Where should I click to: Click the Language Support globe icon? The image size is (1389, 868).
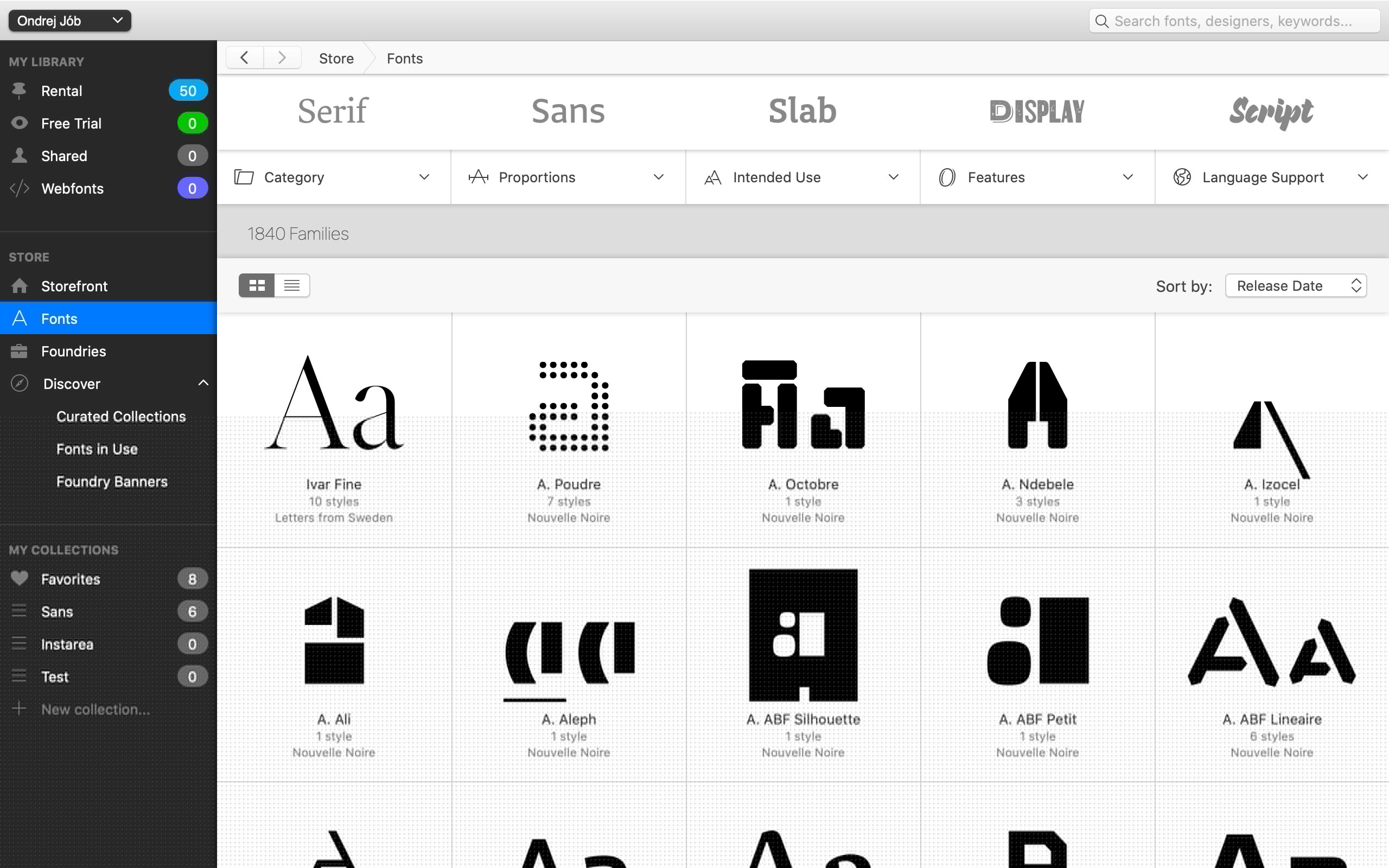(1182, 177)
